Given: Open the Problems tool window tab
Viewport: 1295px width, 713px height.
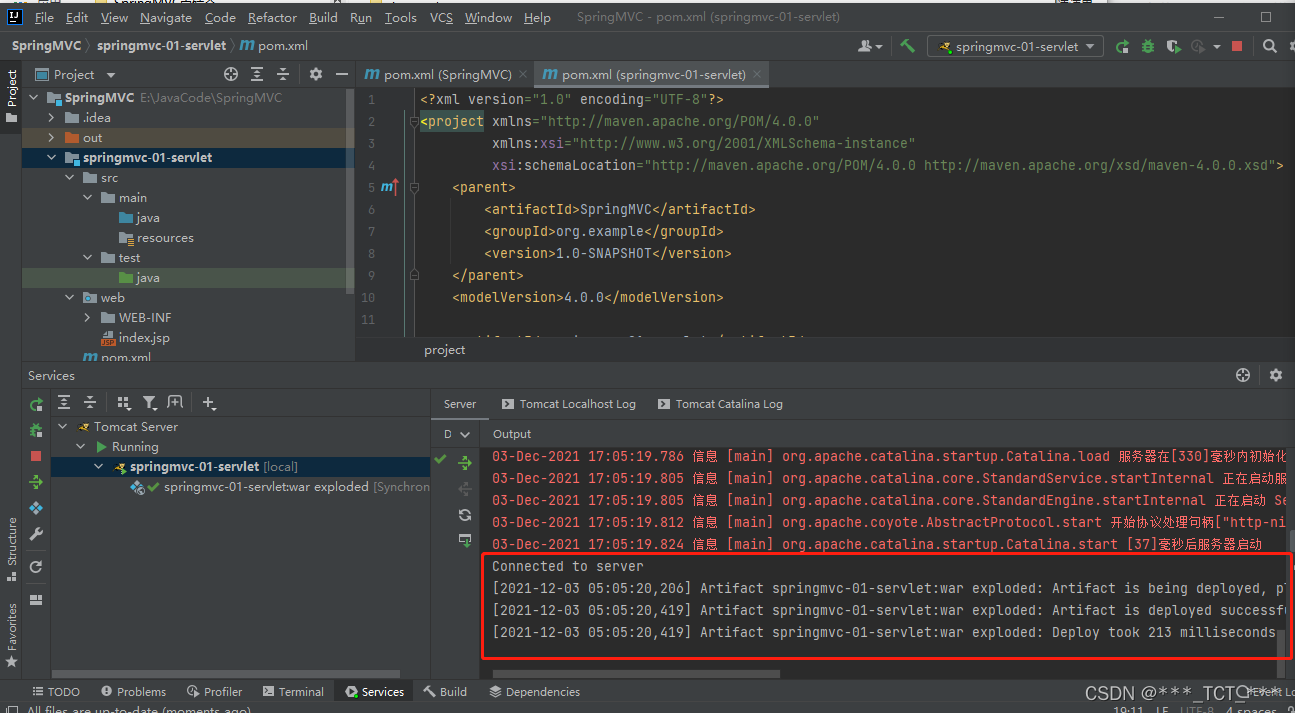Looking at the screenshot, I should 132,692.
